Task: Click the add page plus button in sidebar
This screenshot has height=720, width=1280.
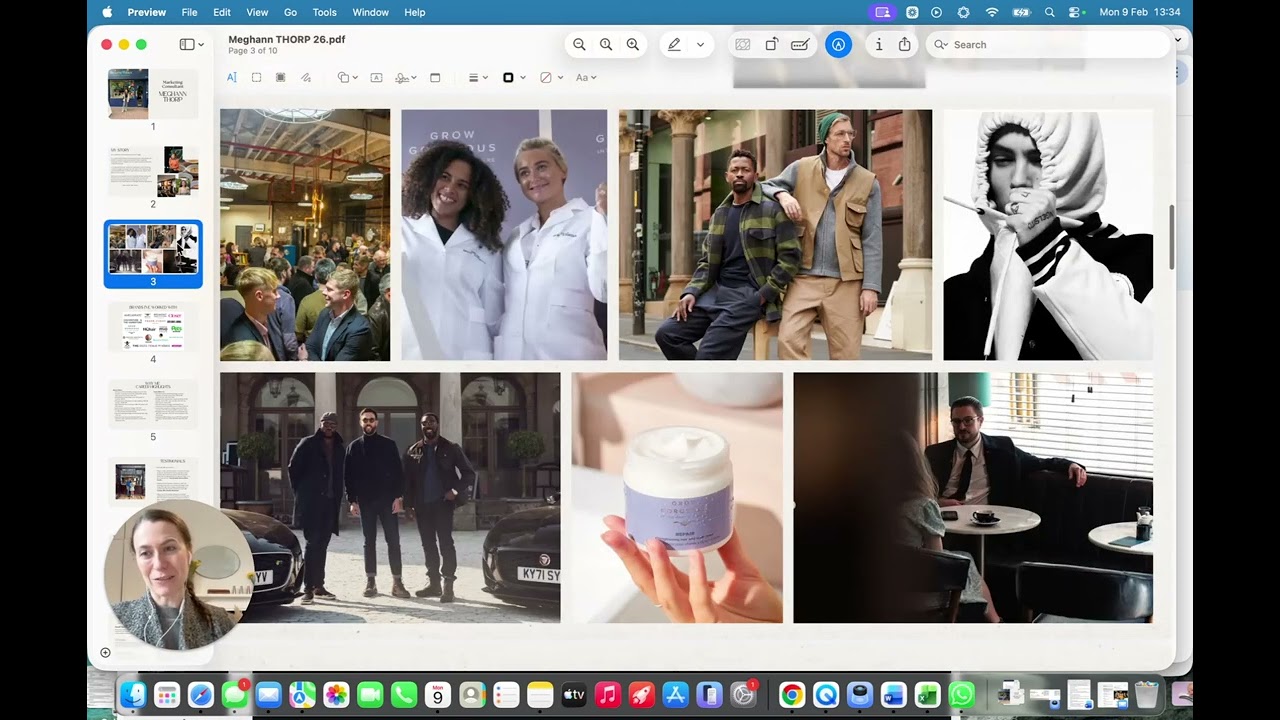Action: point(106,653)
